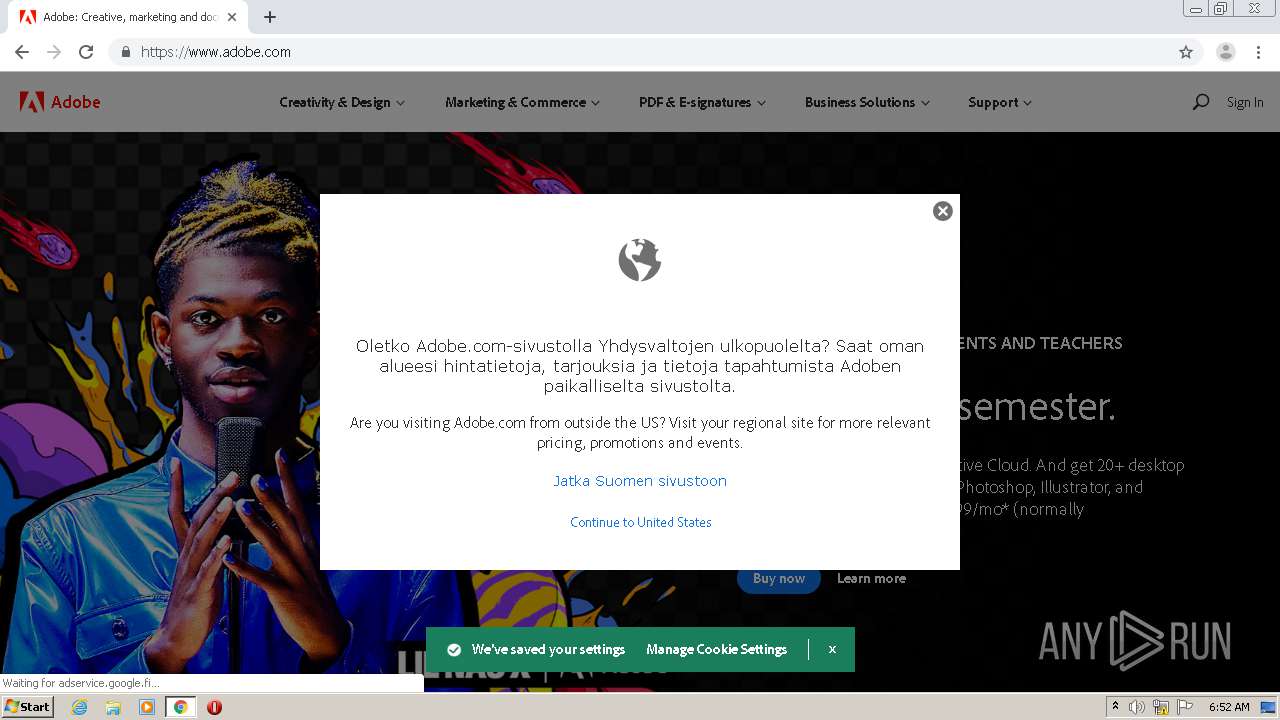Click the network tray icon
The width and height of the screenshot is (1280, 720).
coord(1161,707)
